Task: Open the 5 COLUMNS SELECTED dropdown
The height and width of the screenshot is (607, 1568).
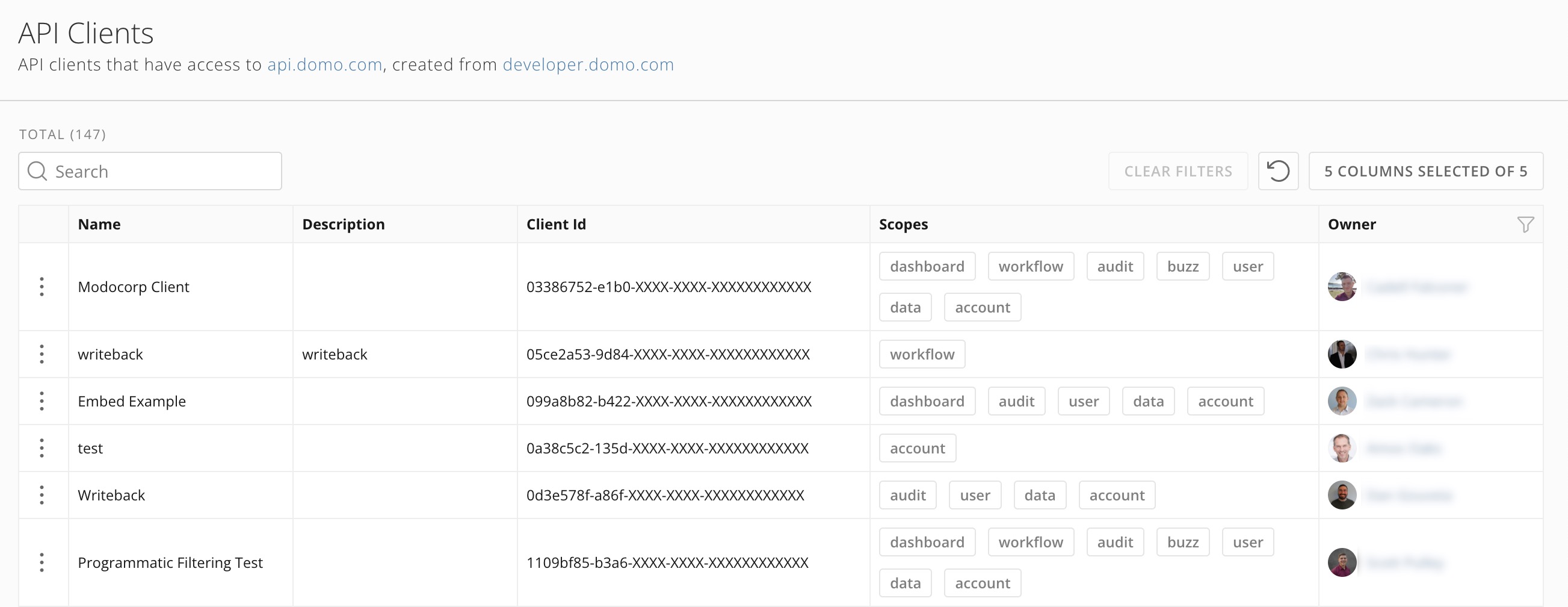Action: (x=1425, y=171)
